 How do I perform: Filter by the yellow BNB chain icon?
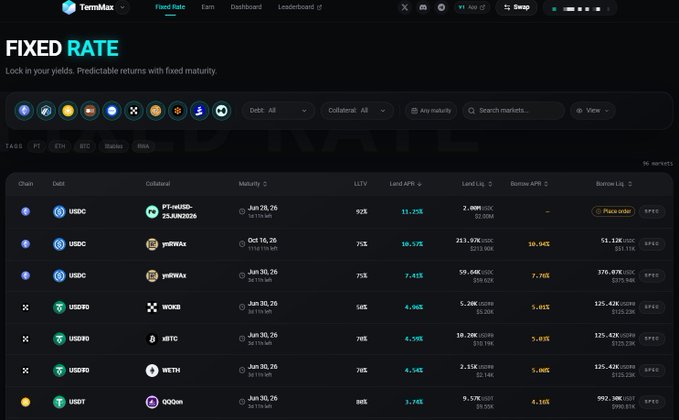click(x=68, y=111)
